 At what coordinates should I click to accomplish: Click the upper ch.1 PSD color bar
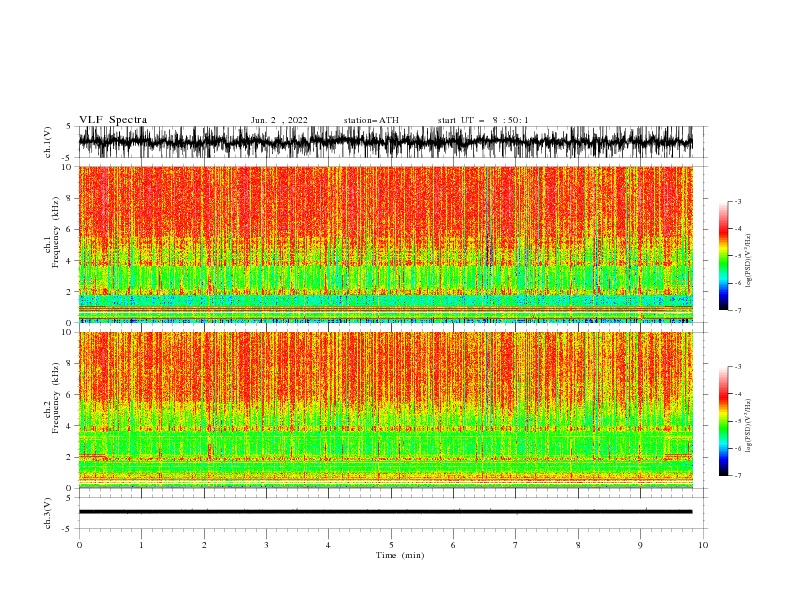tap(723, 256)
